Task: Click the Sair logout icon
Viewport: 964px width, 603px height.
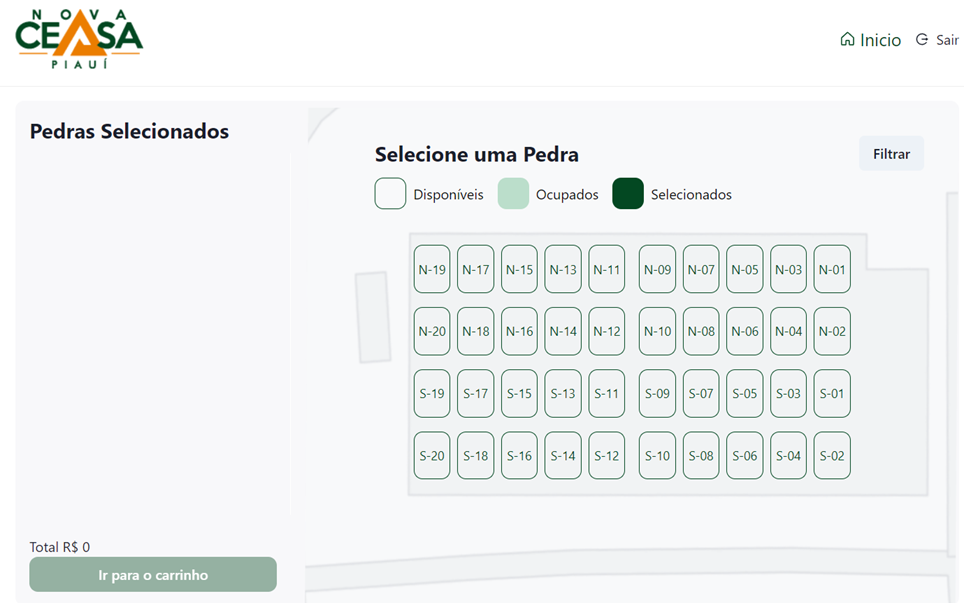Action: coord(922,40)
